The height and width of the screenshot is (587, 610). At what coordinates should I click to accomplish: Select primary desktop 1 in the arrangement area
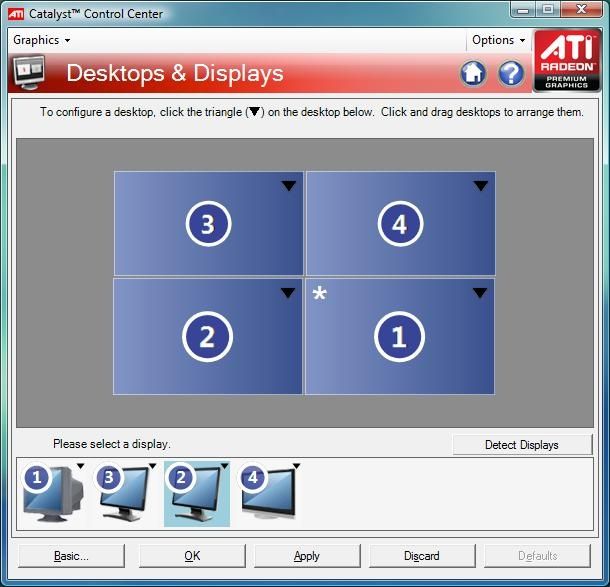point(400,336)
